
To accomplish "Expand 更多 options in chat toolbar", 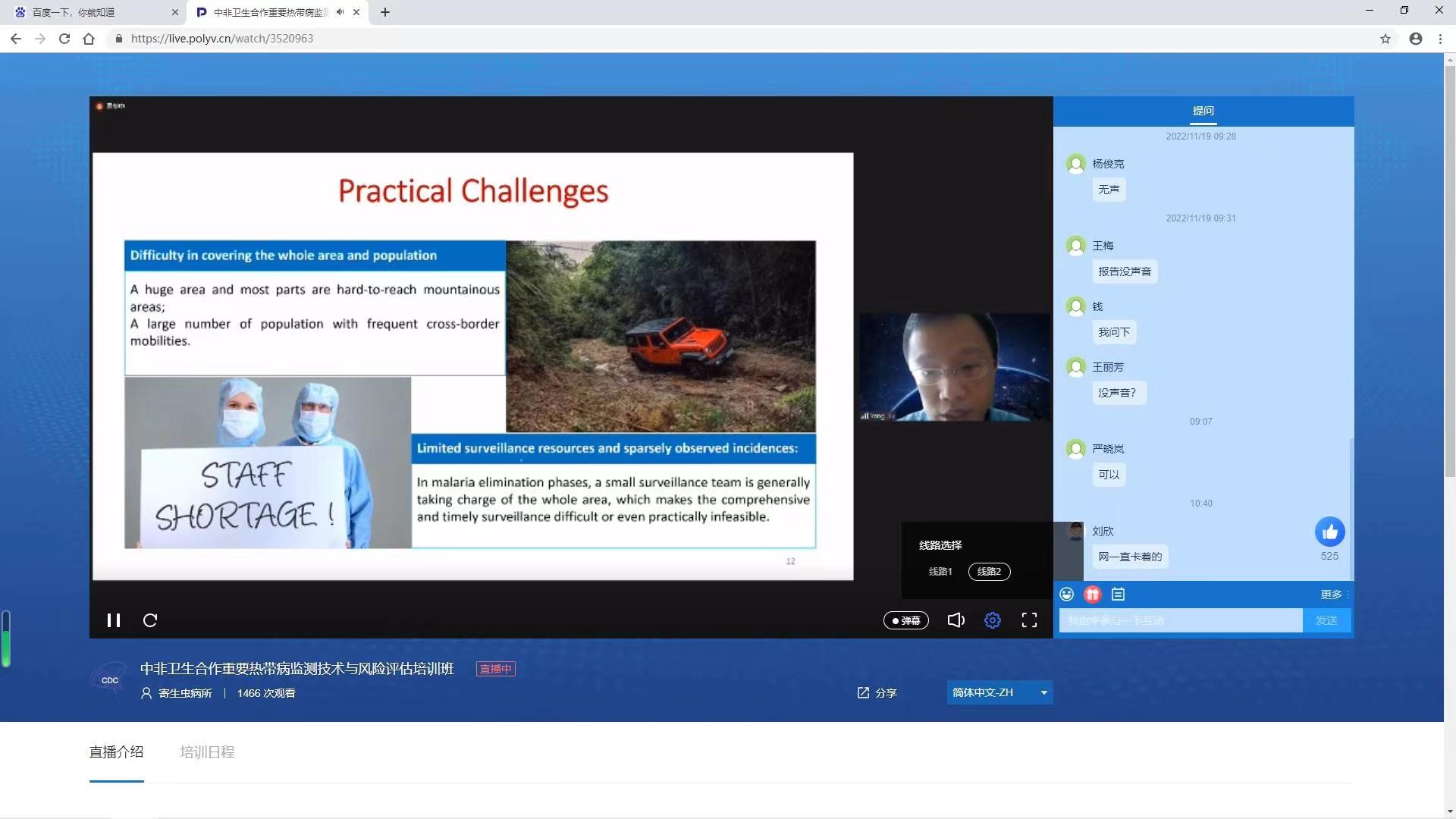I will 1333,595.
